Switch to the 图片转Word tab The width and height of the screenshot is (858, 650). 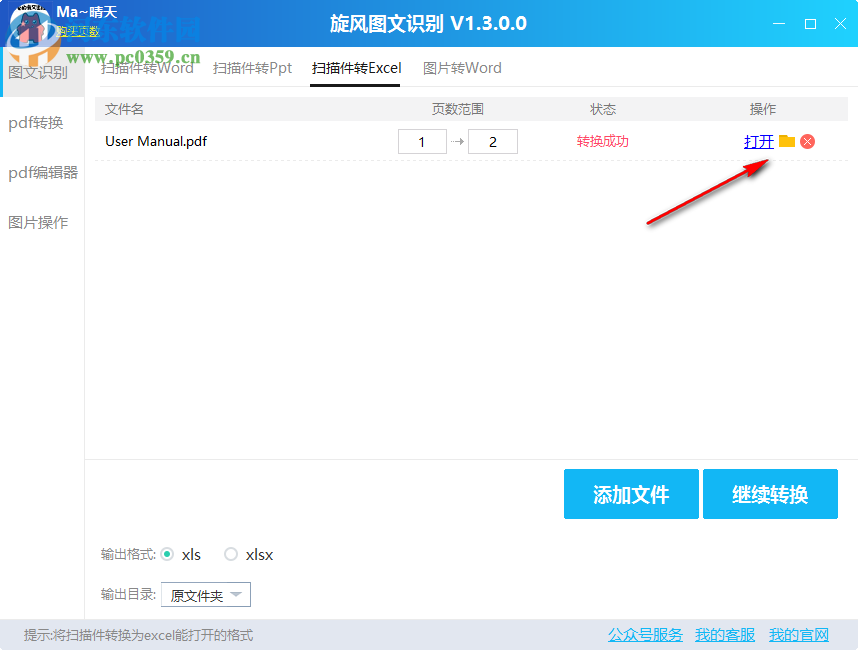click(462, 69)
